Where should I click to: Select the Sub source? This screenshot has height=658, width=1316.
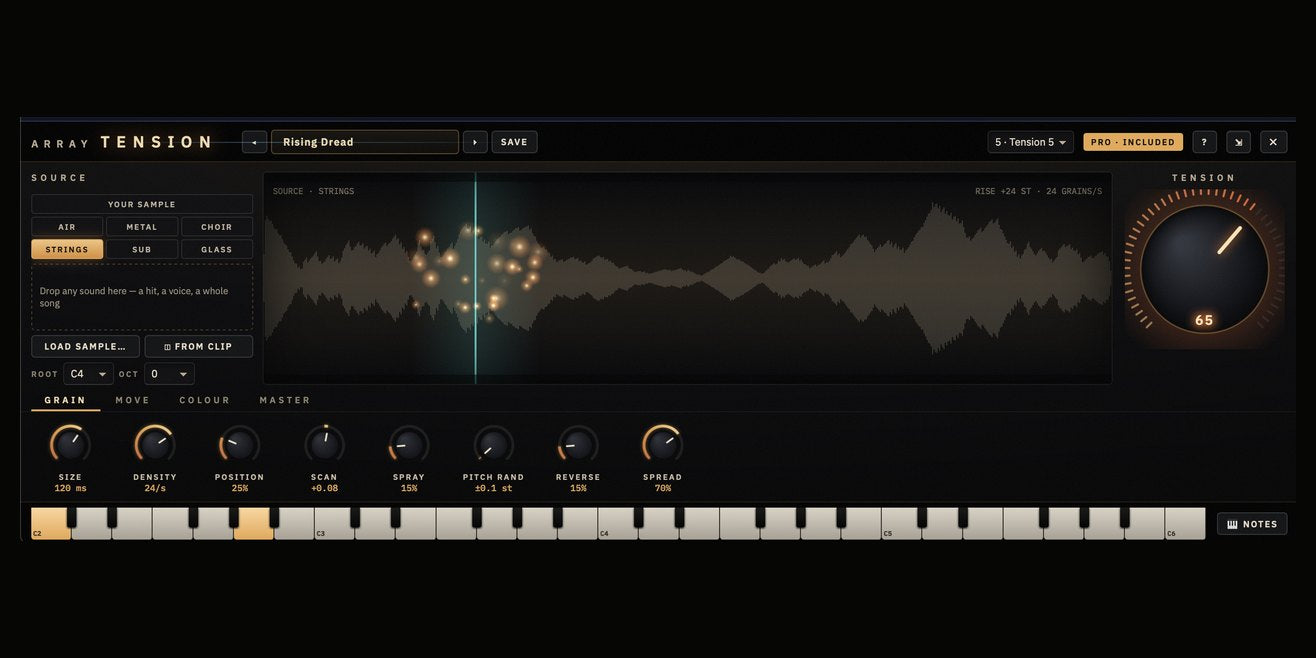coord(142,250)
